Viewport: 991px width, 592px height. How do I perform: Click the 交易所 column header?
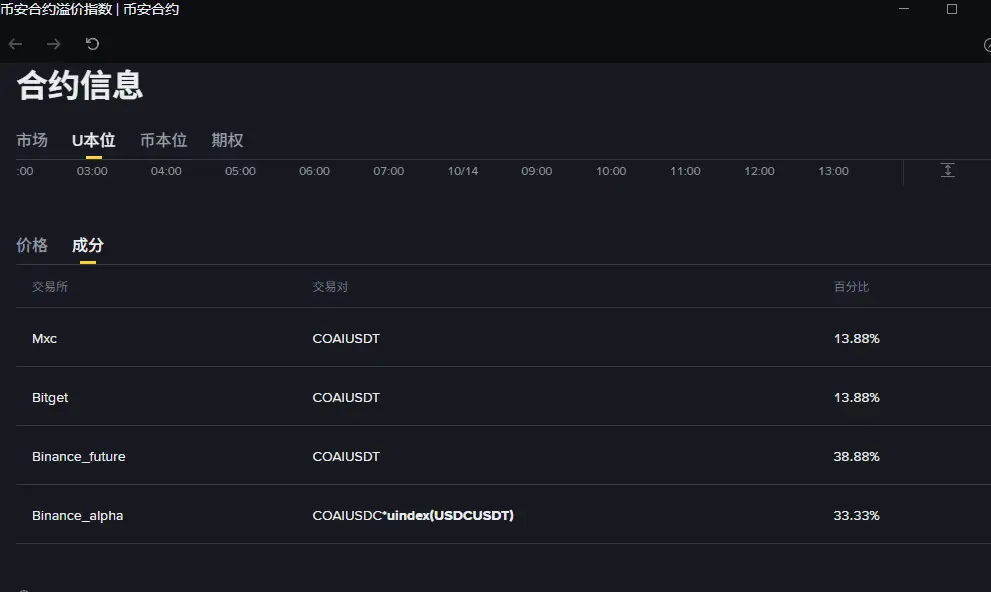(50, 287)
